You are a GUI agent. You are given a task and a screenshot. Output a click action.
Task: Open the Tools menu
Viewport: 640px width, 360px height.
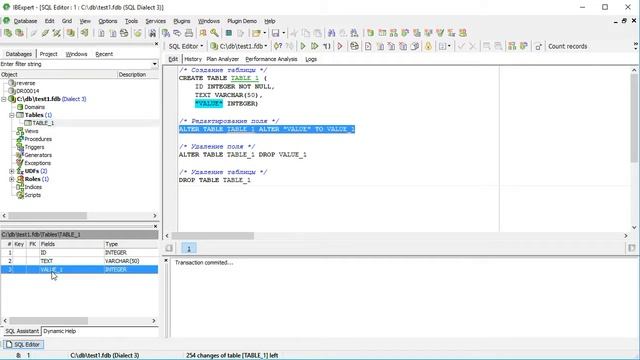tap(131, 21)
